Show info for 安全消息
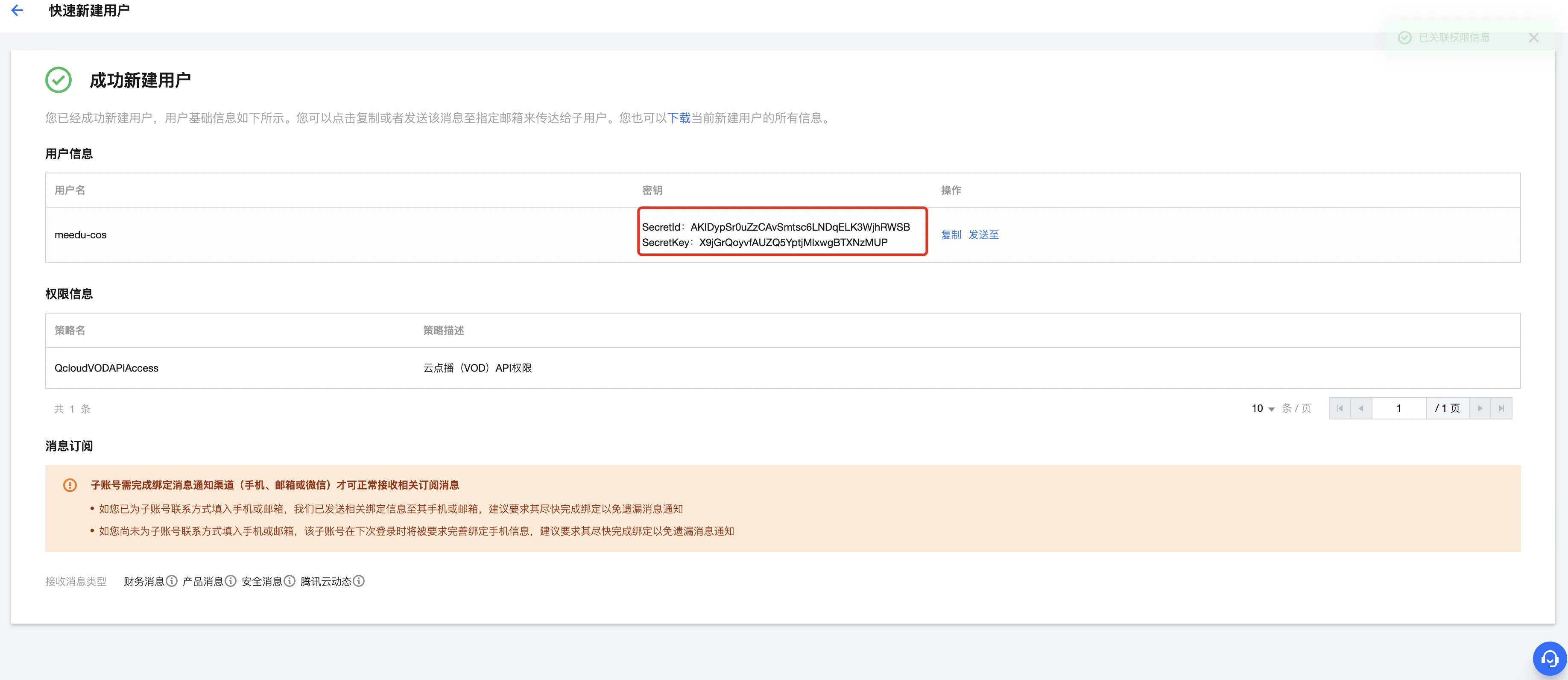1568x680 pixels. [x=290, y=581]
